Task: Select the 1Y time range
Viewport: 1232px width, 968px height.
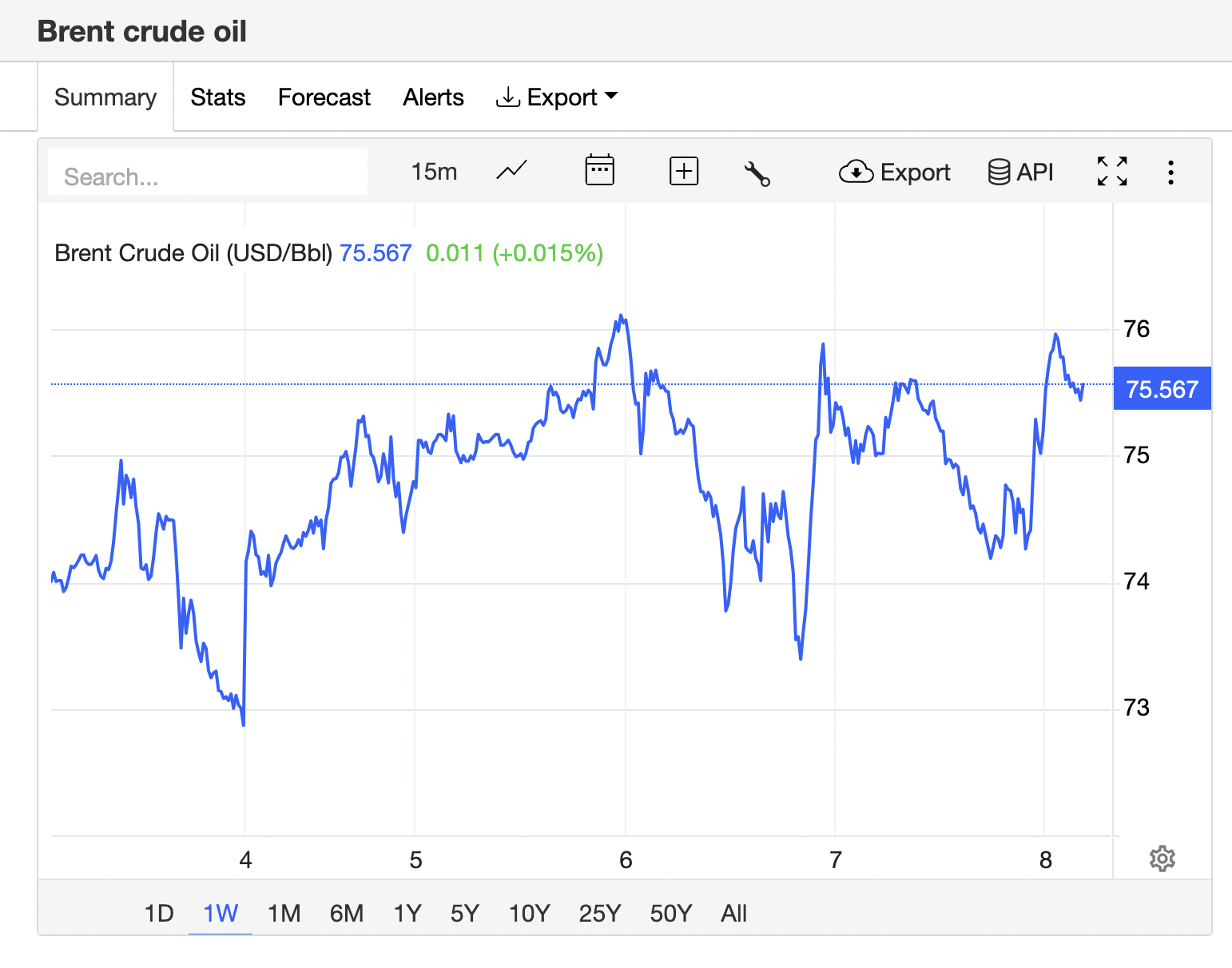Action: tap(407, 913)
